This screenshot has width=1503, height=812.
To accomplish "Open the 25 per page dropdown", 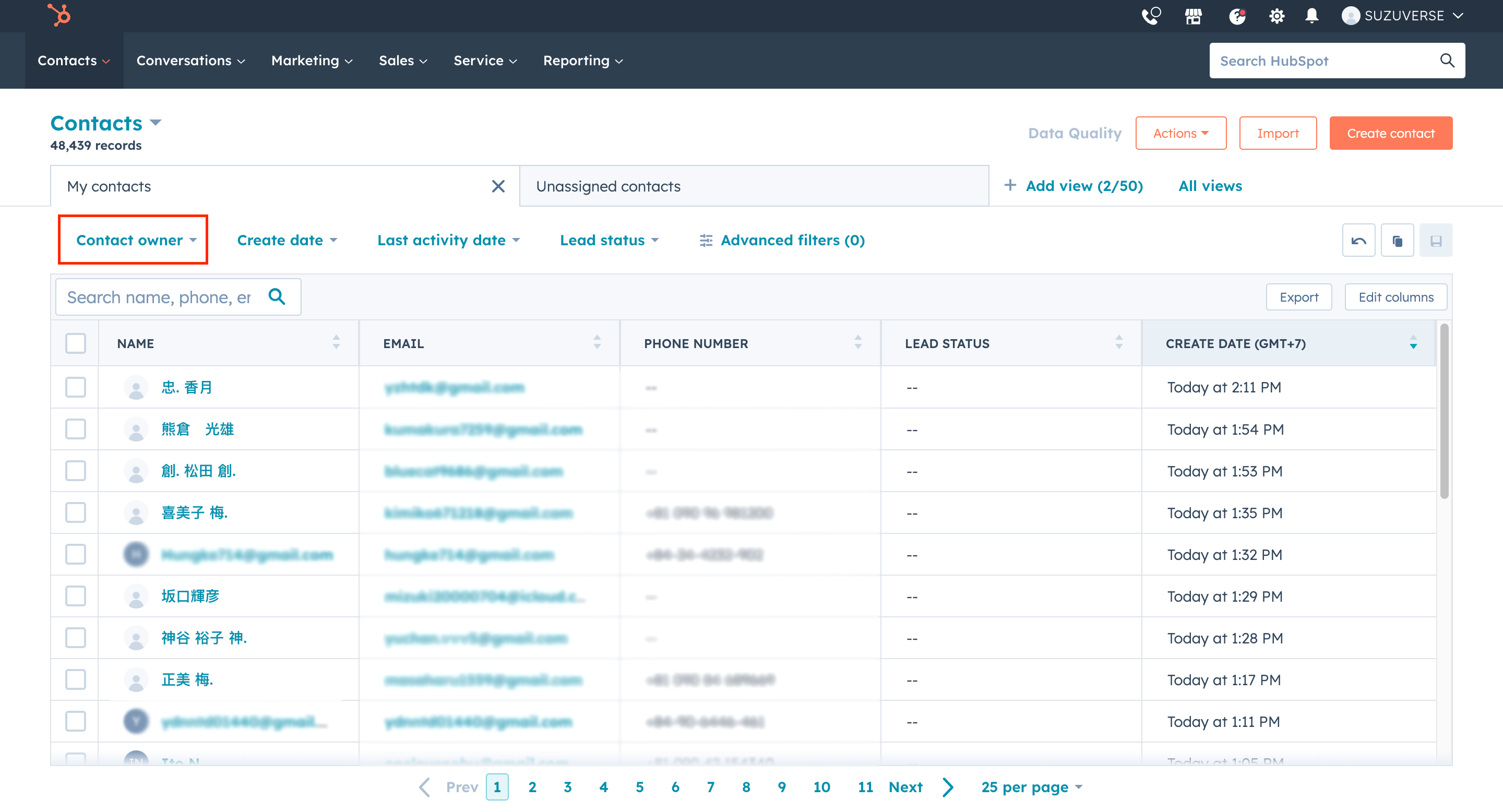I will click(1031, 787).
